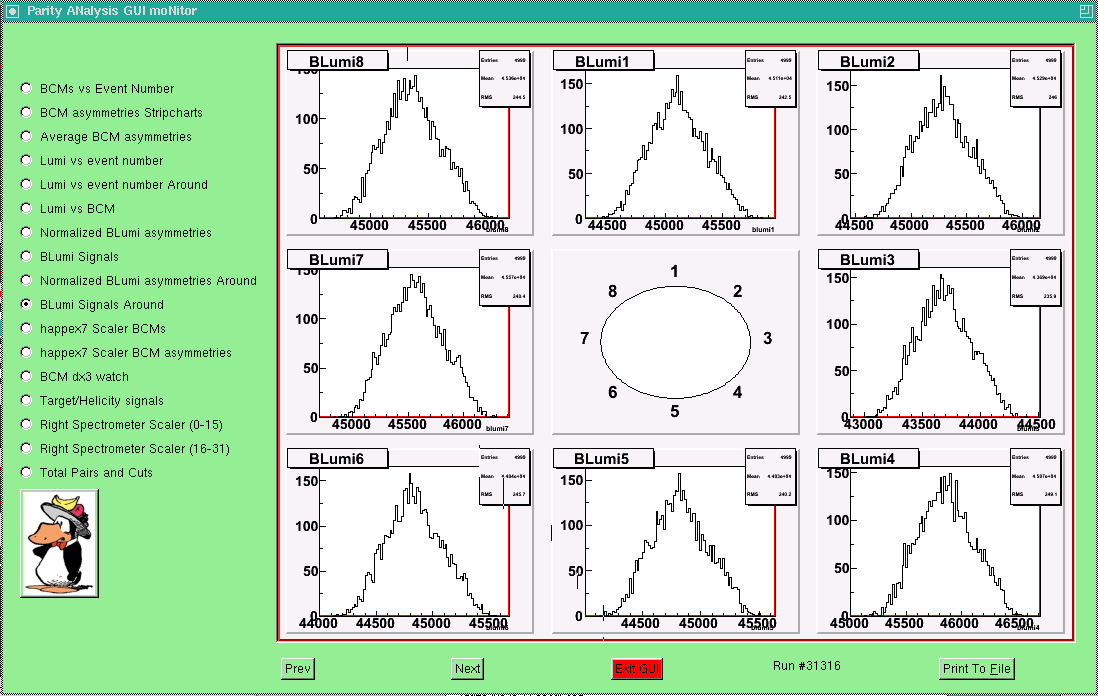
Task: Click the BLumi3 statistics box
Action: click(x=1036, y=277)
